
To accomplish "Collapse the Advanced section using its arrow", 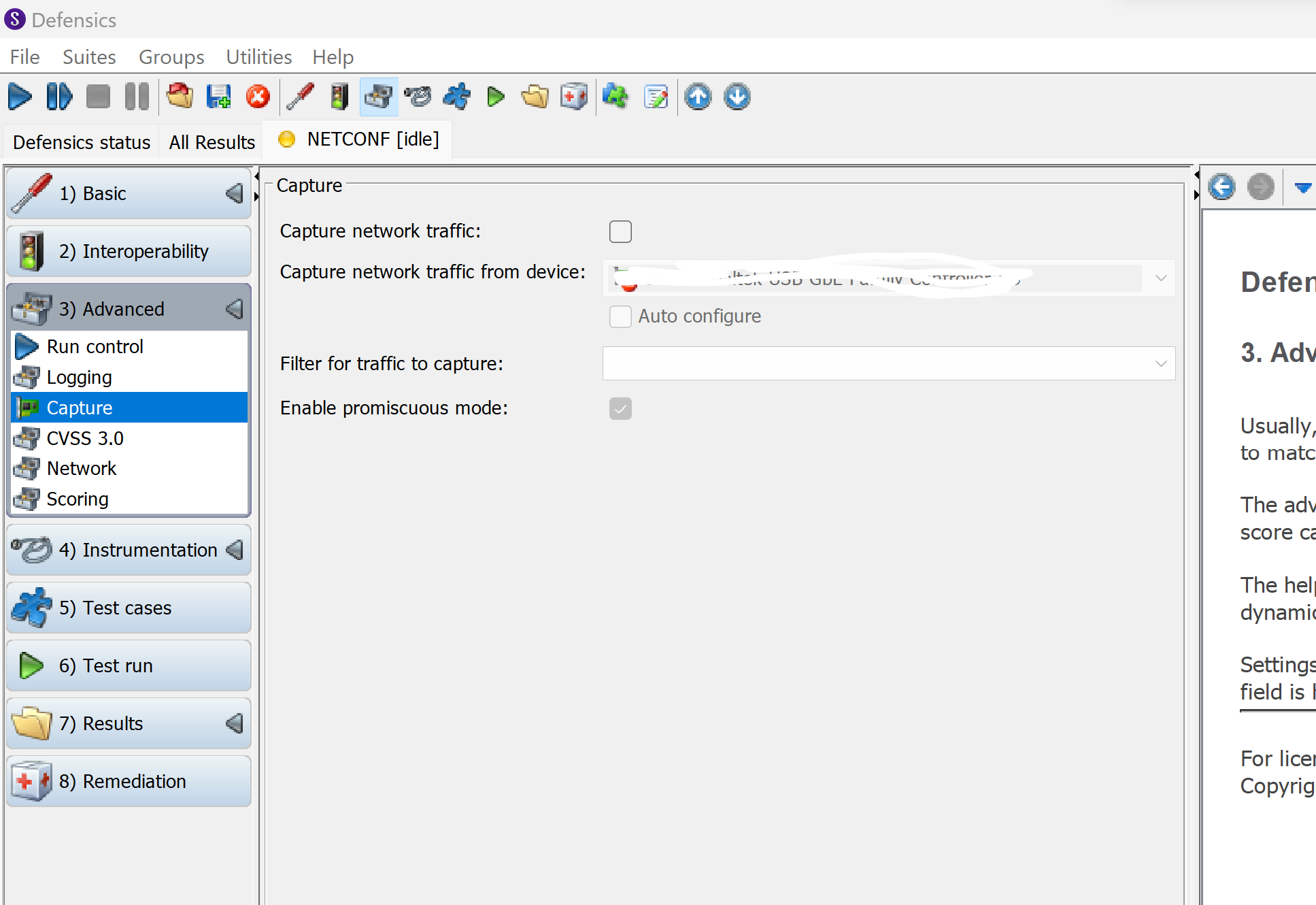I will pos(233,309).
